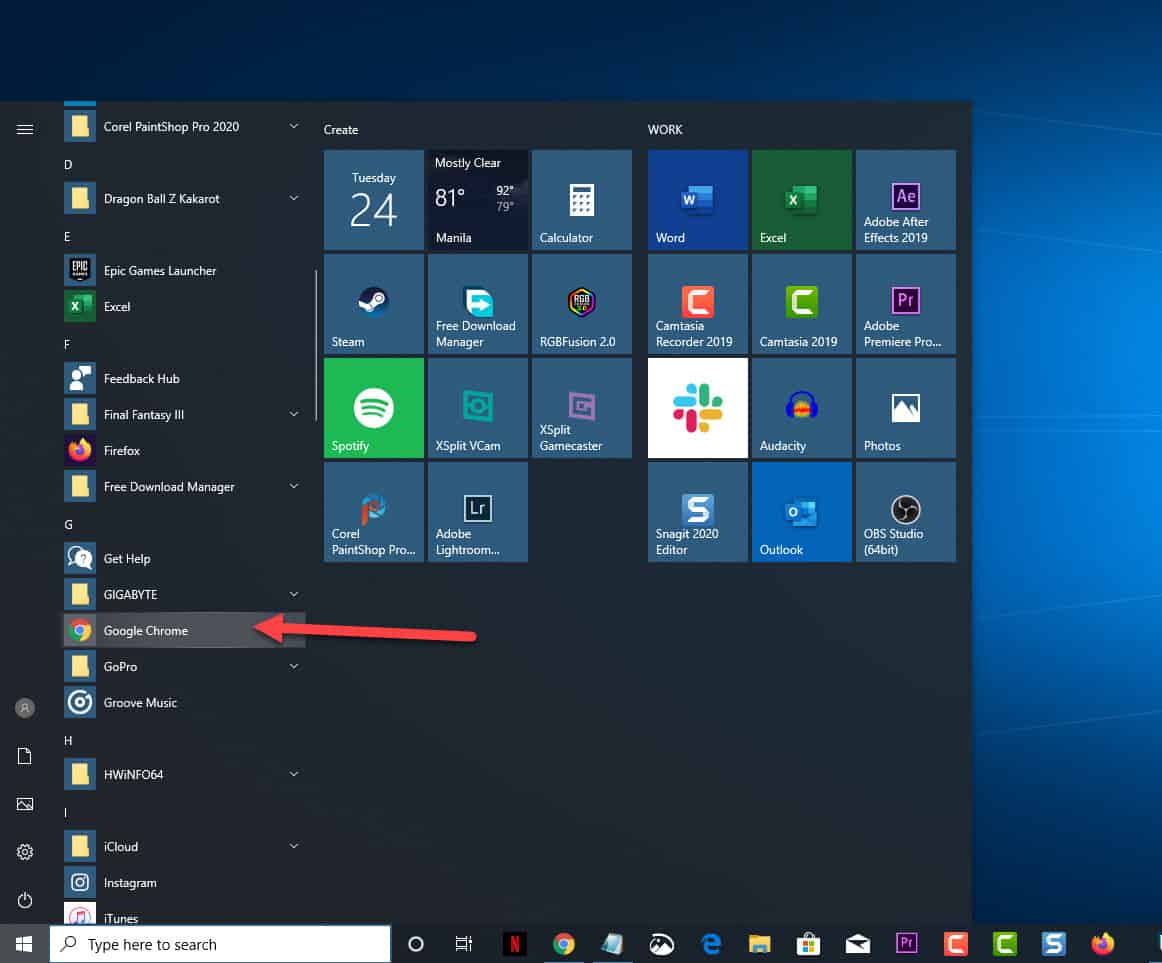Launch the Audacity tile
The height and width of the screenshot is (963, 1162).
[801, 408]
